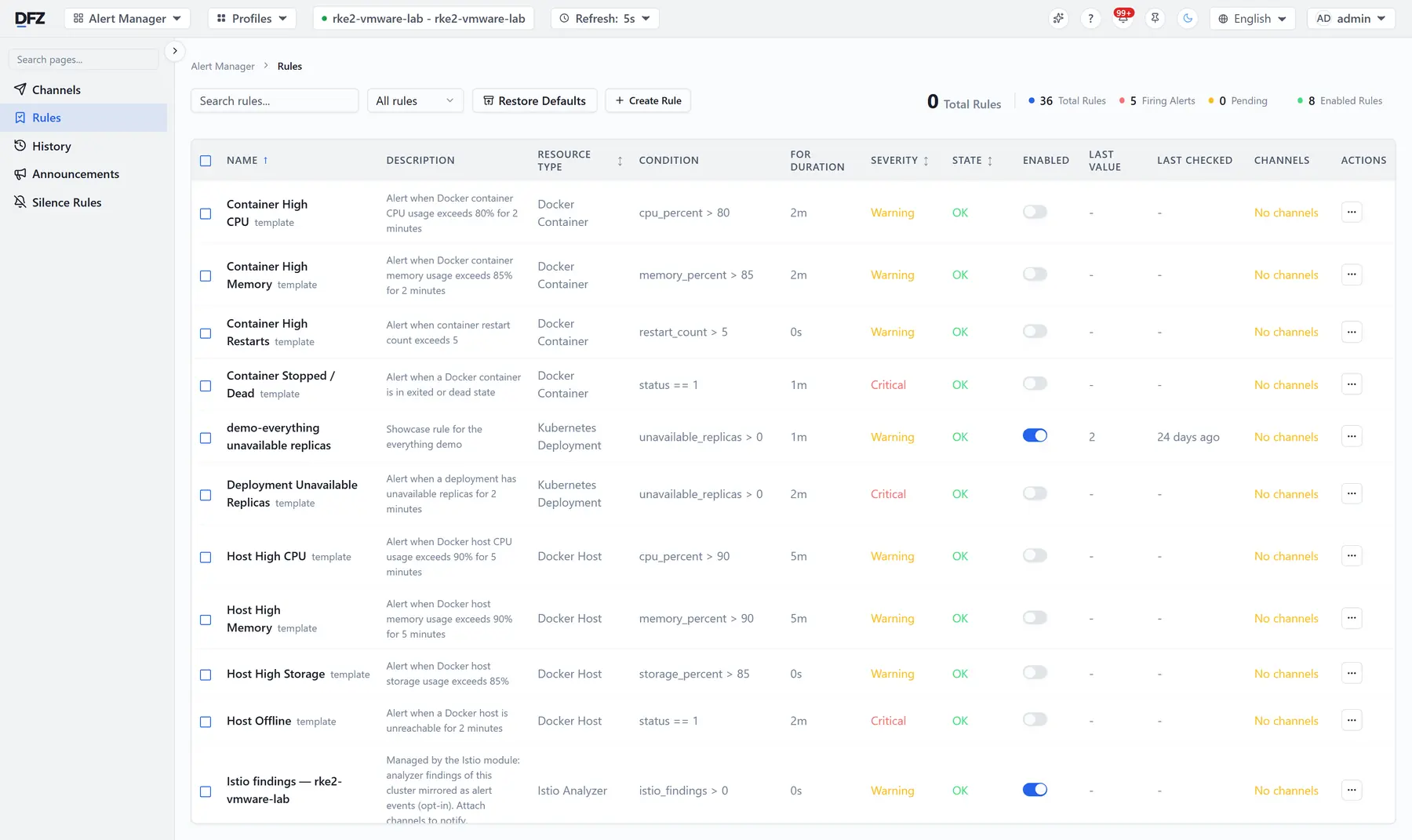Click No channels for Istio findings rule

click(x=1286, y=791)
